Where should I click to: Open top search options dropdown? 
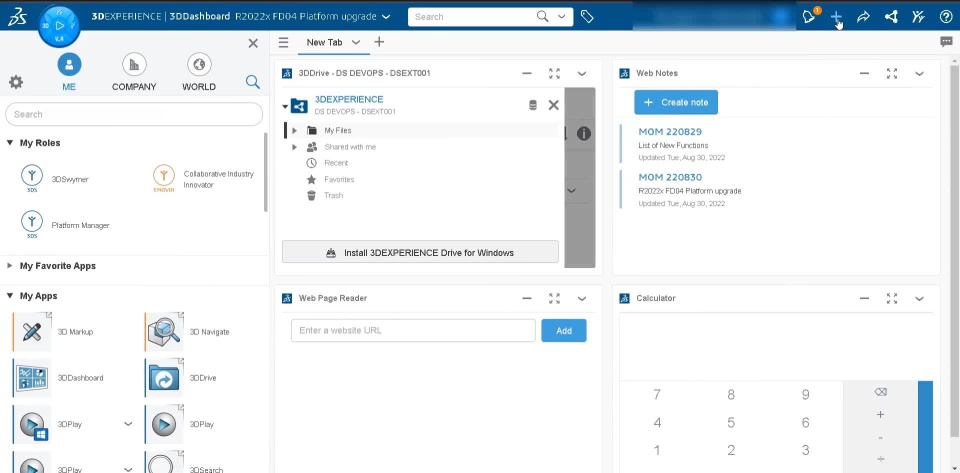pos(561,17)
